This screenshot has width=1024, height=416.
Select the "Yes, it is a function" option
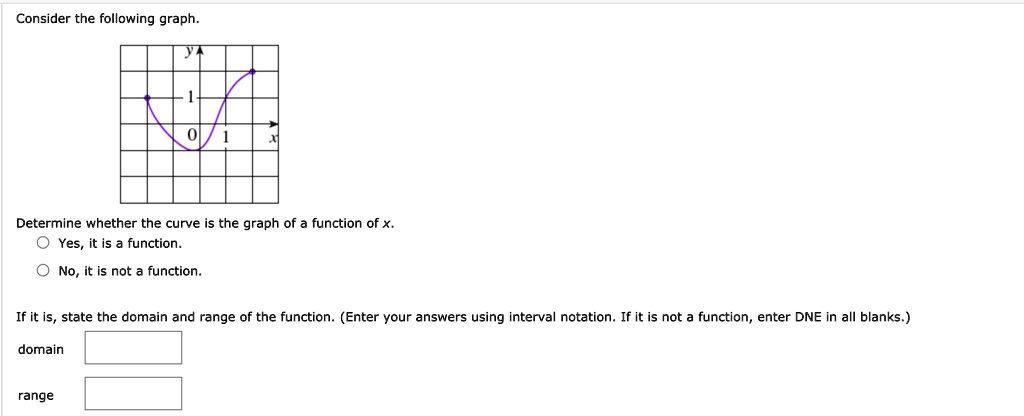43,243
